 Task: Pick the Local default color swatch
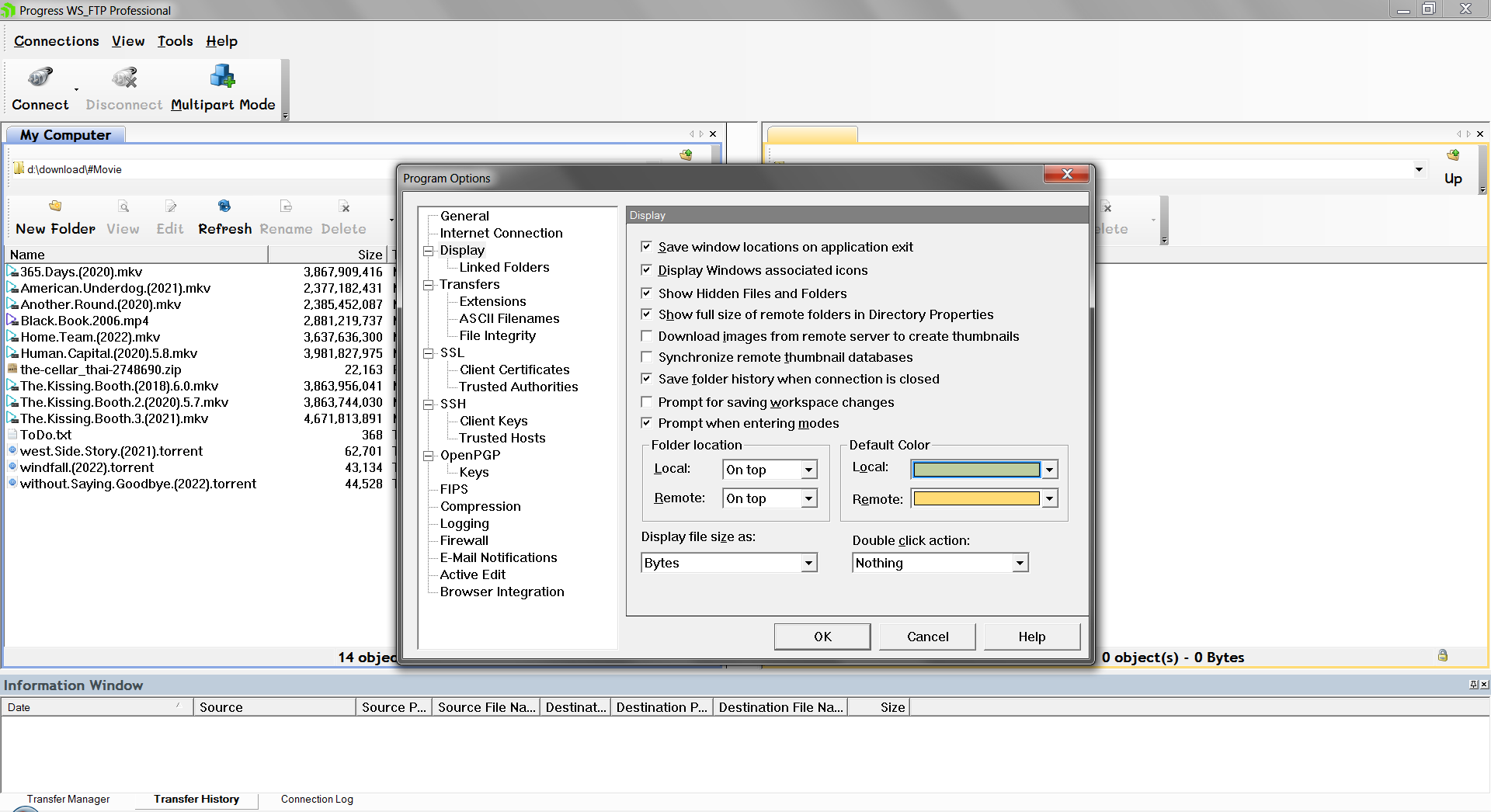click(977, 469)
